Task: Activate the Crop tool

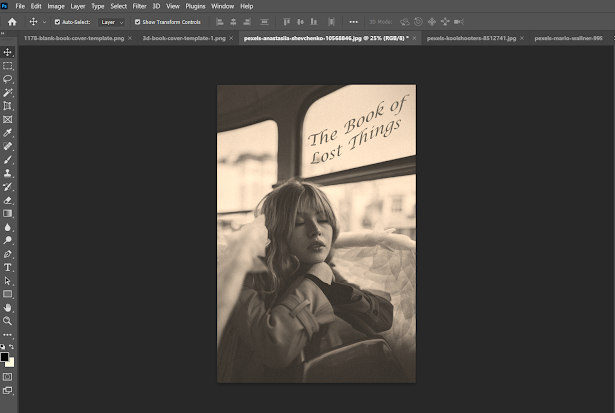Action: pos(8,105)
